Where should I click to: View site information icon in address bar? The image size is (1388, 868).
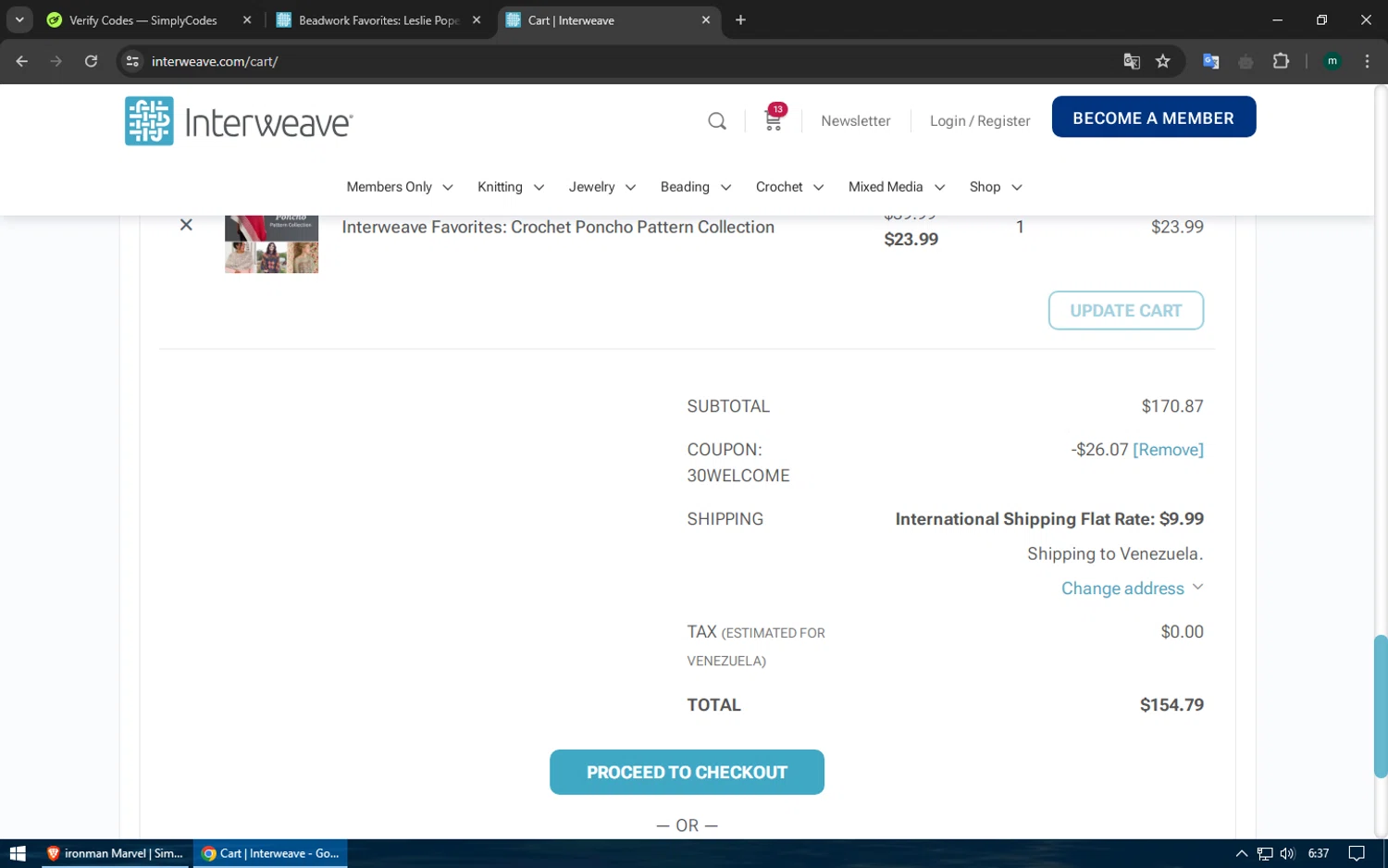(132, 61)
